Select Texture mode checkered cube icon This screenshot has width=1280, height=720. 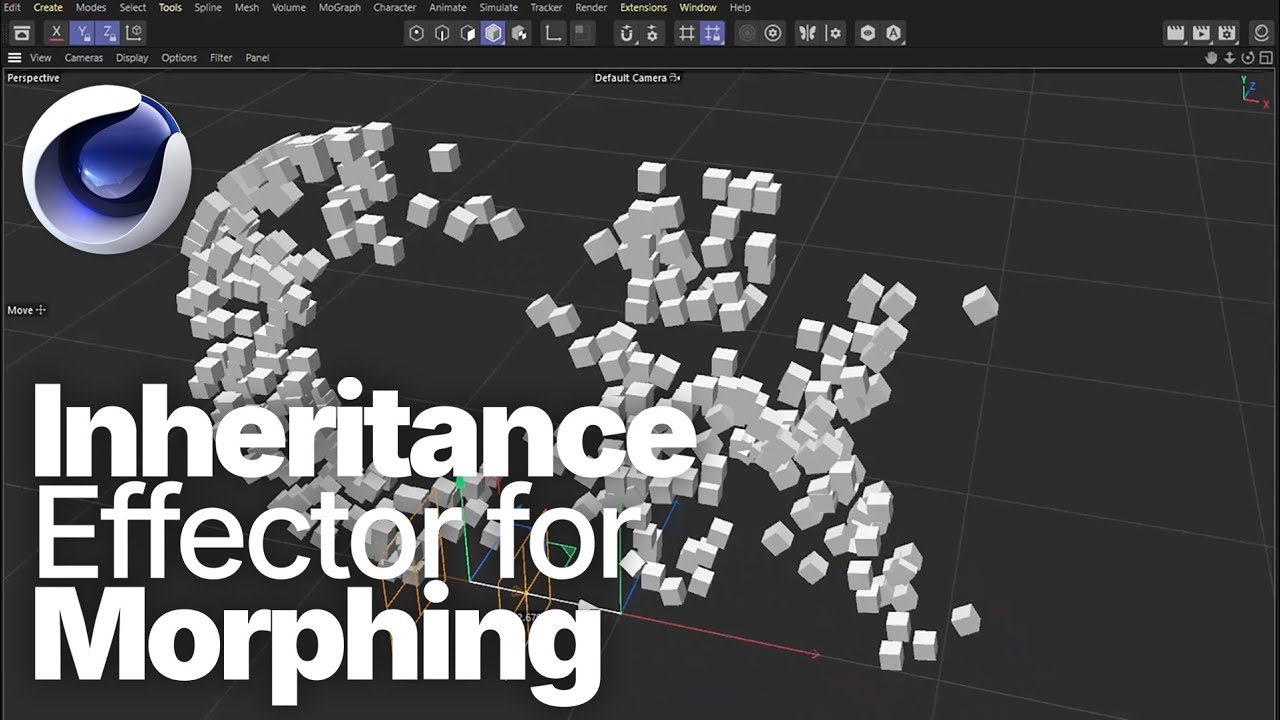point(520,33)
